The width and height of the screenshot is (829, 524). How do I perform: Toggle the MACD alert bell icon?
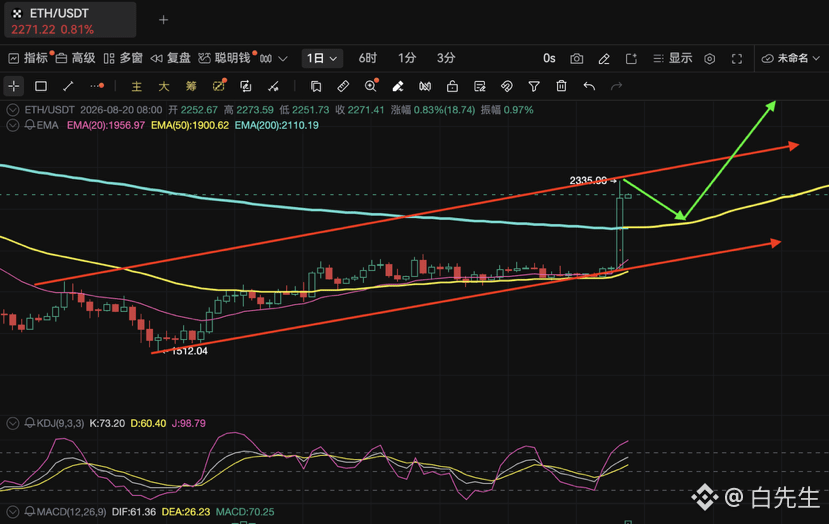pos(30,511)
